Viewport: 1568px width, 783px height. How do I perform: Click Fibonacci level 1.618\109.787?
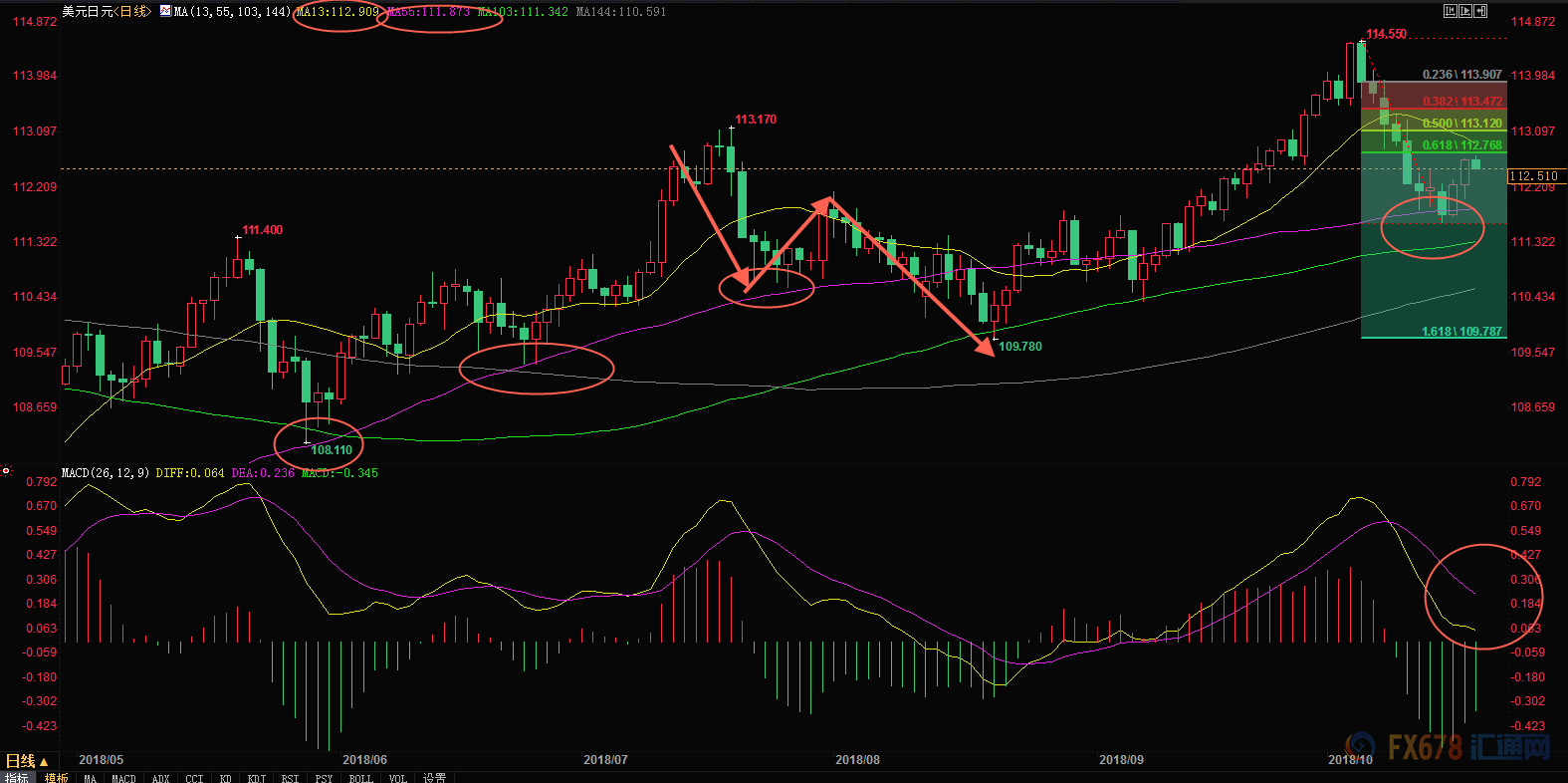click(x=1462, y=332)
